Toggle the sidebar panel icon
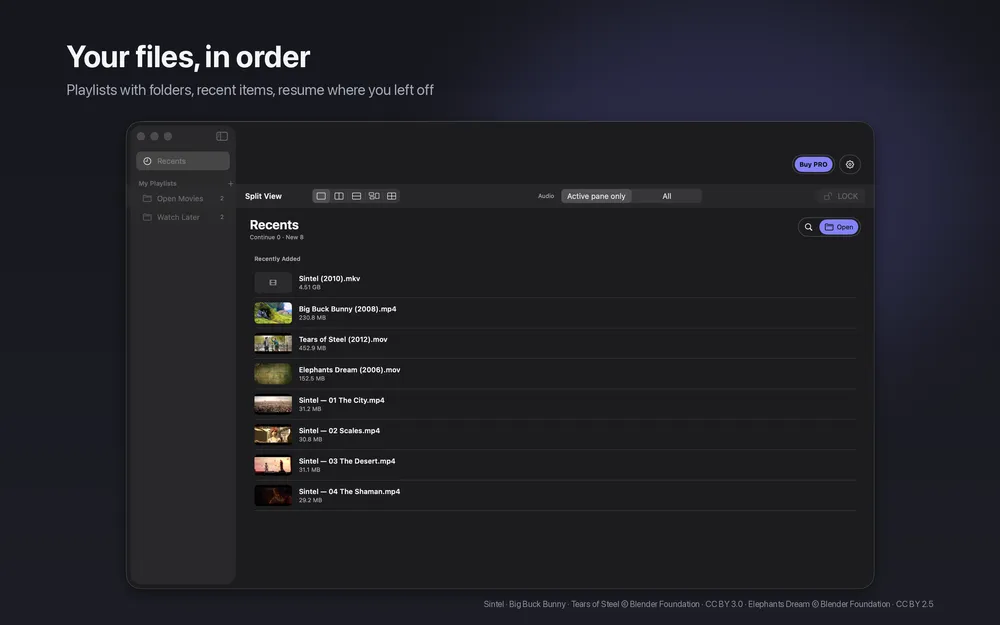1000x625 pixels. click(x=222, y=136)
